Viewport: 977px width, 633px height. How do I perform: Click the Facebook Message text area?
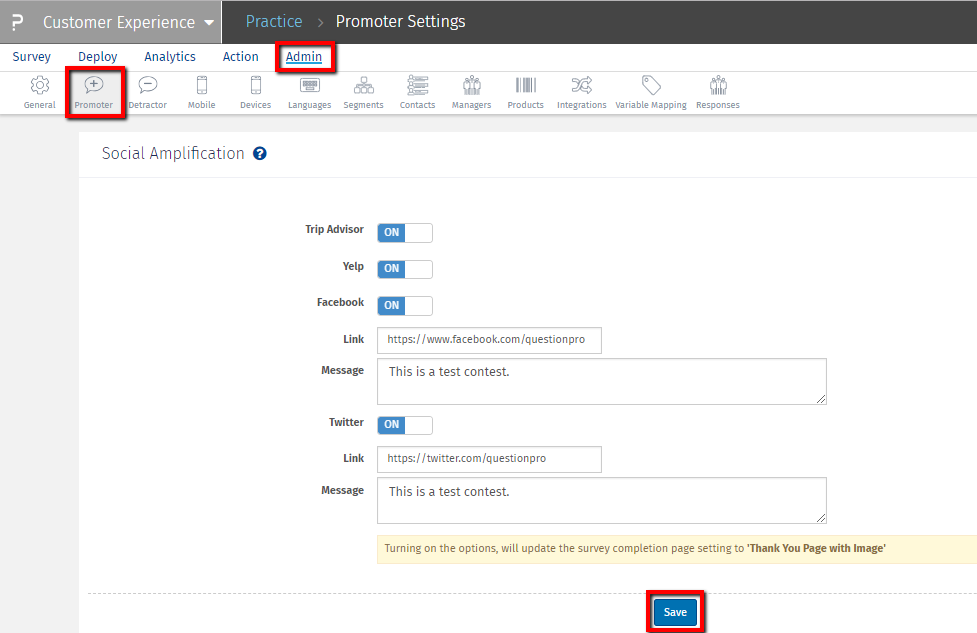click(x=602, y=381)
